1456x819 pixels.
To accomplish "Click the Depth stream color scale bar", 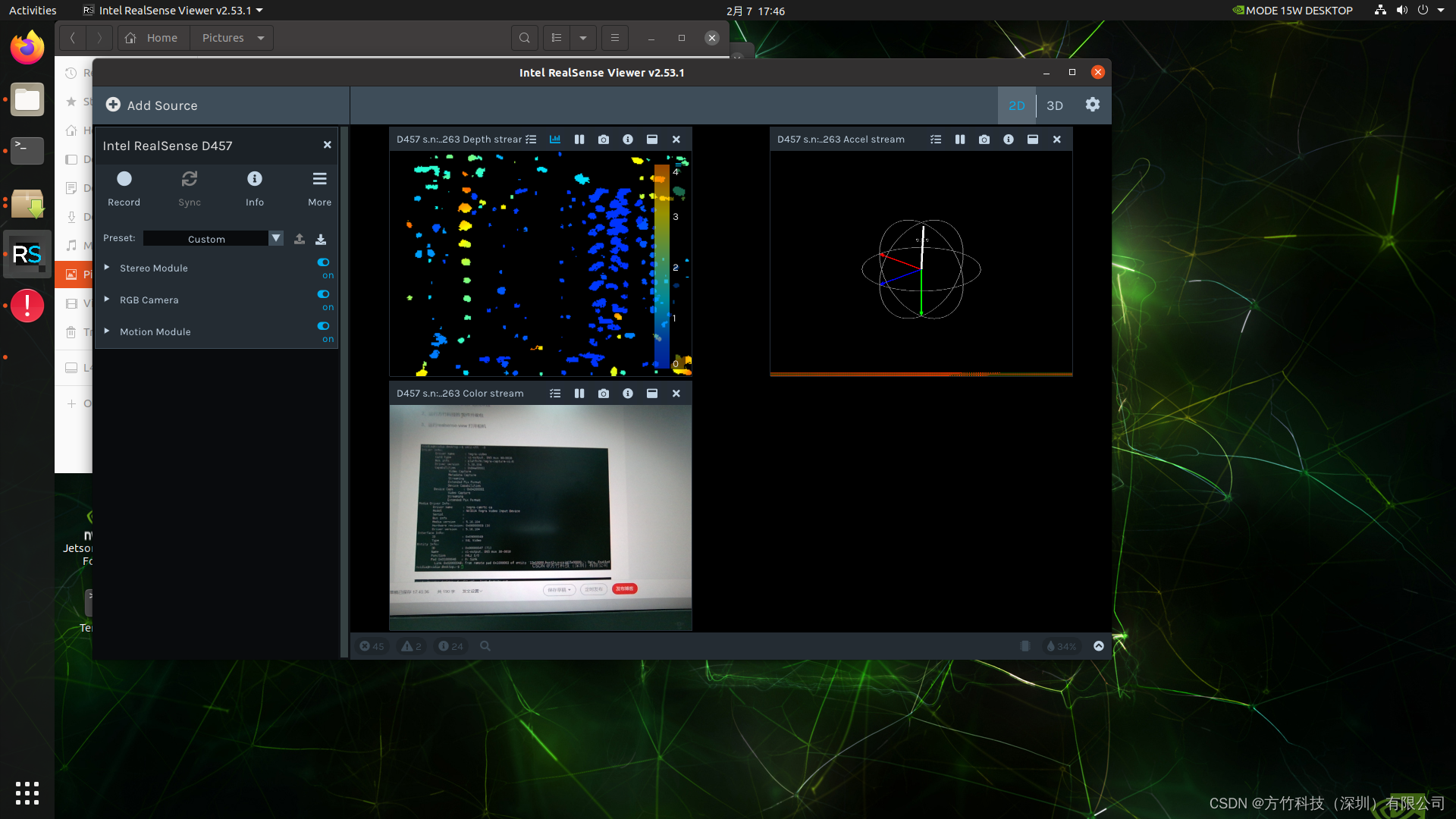I will coord(662,265).
